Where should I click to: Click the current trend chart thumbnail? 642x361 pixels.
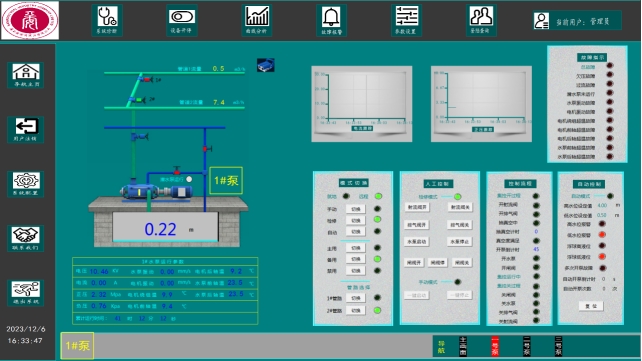point(362,104)
